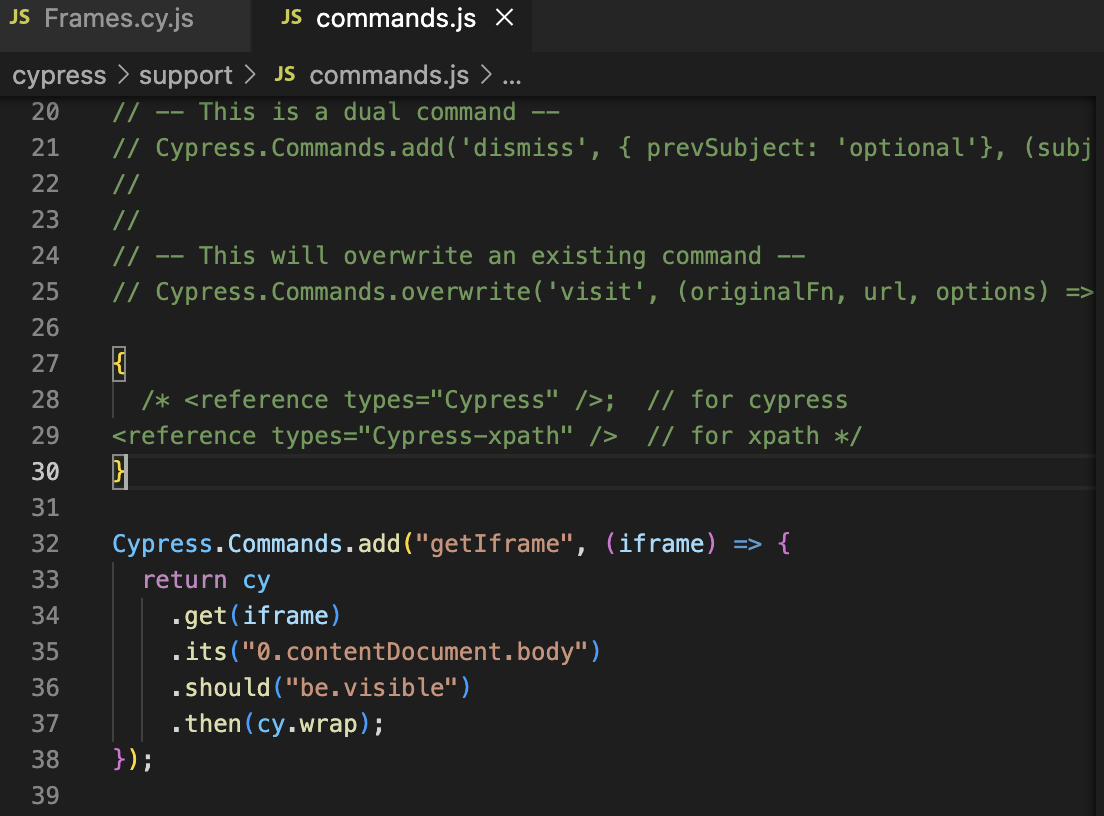Close the commands.js tab
The width and height of the screenshot is (1104, 816).
point(504,18)
